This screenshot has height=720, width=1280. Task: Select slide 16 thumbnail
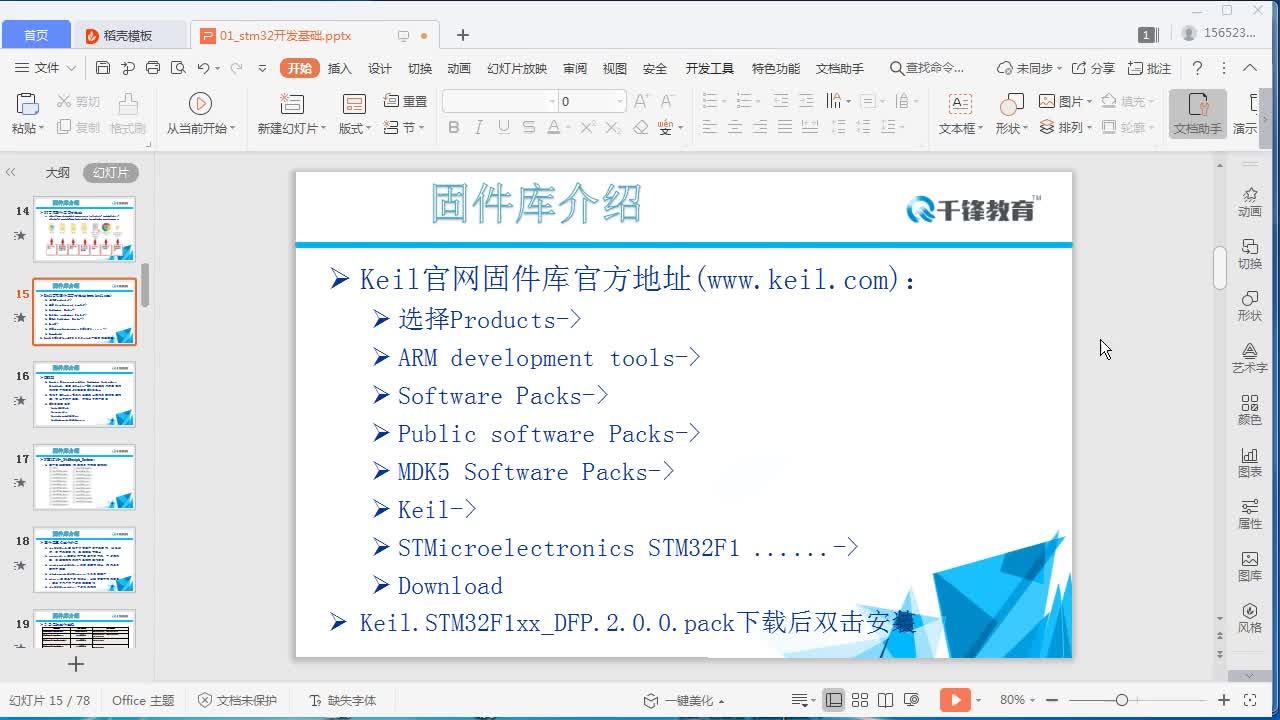[x=84, y=394]
